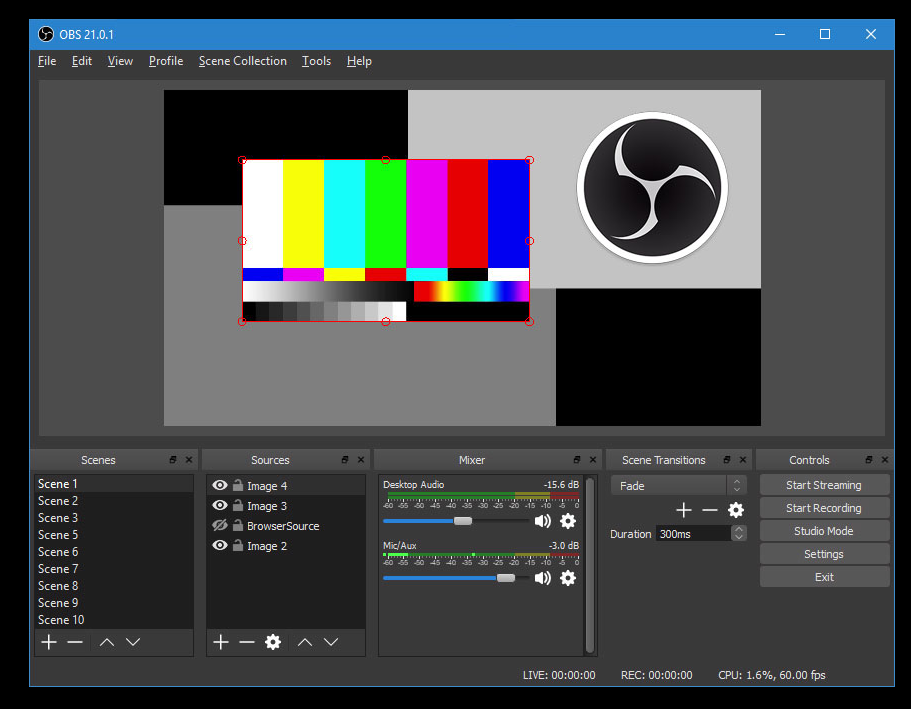The height and width of the screenshot is (709, 911).
Task: Add a new scene with plus icon
Action: click(x=48, y=642)
